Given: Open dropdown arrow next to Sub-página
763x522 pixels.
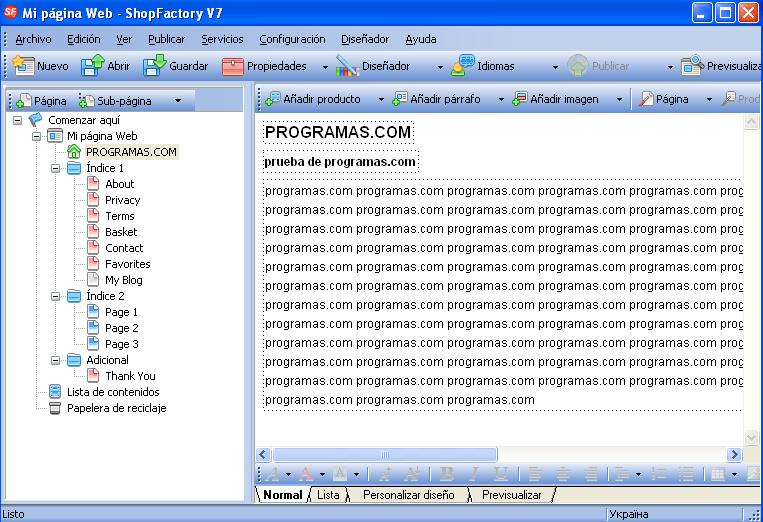Looking at the screenshot, I should 178,101.
